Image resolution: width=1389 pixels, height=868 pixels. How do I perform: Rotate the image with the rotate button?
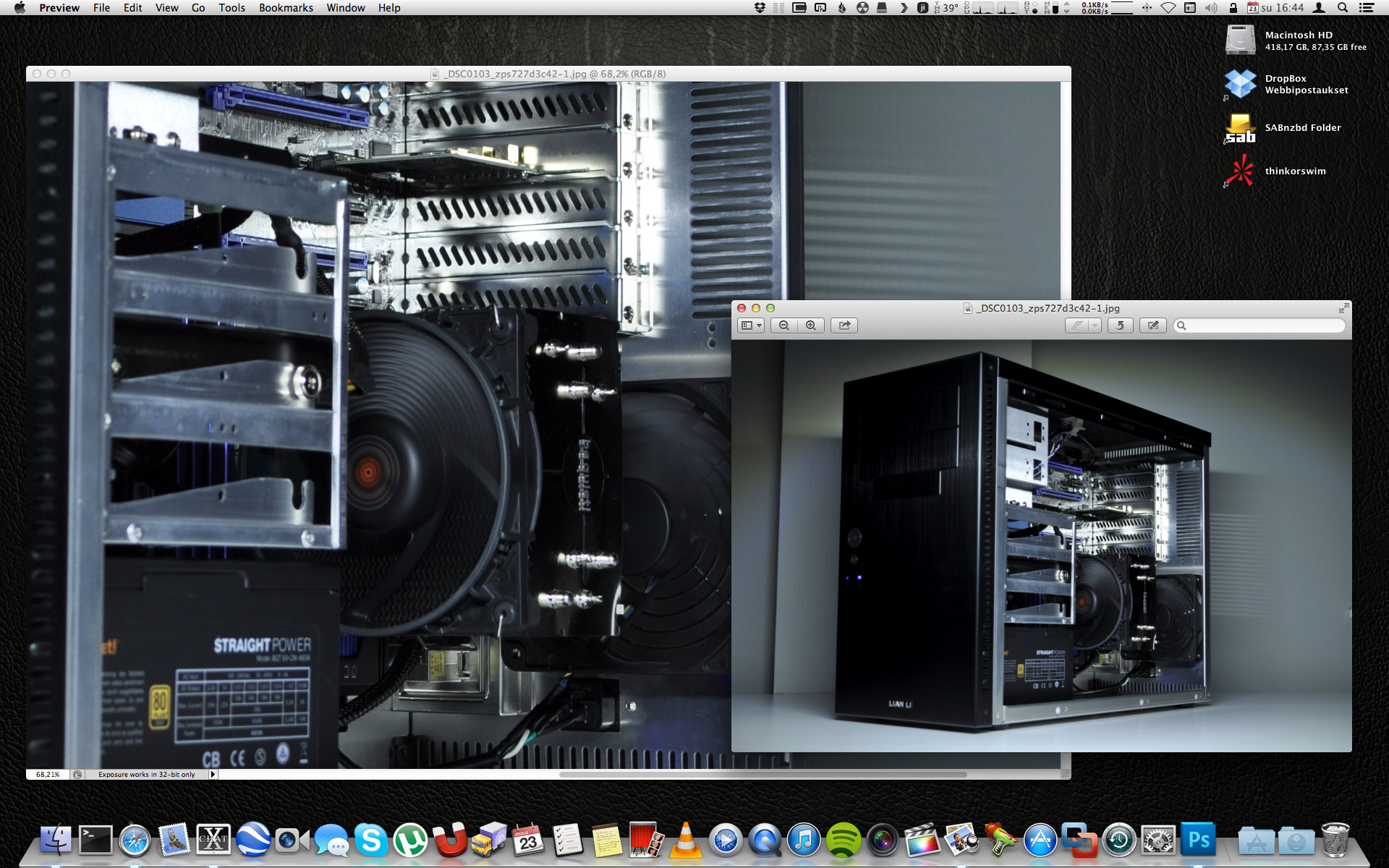point(1120,325)
